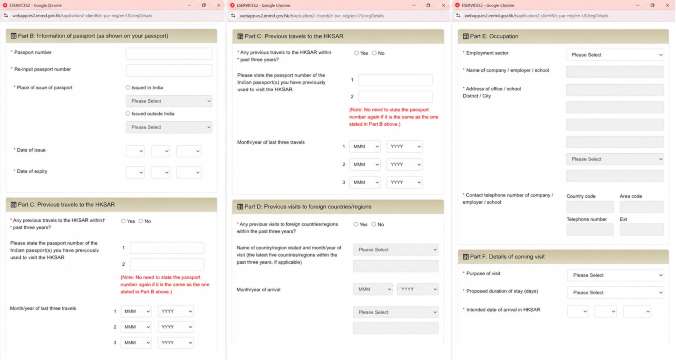Click the Part F coming visit header icon
The height and width of the screenshot is (360, 676).
pyautogui.click(x=466, y=257)
